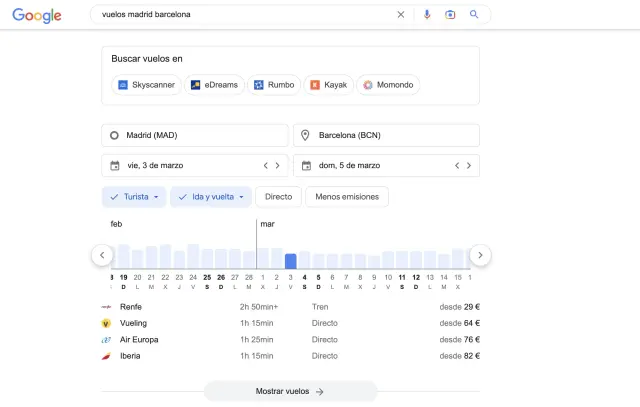Move return date one day earlier
This screenshot has width=640, height=407.
pos(457,165)
